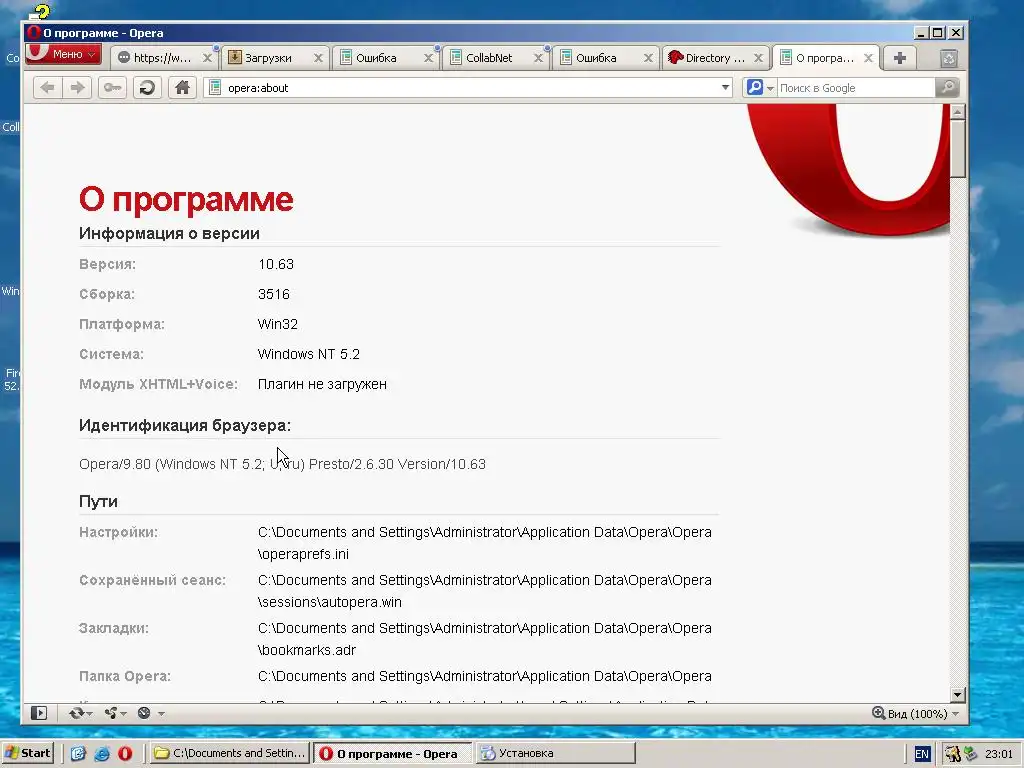
Task: Open the red Opera Меню button
Action: coord(63,54)
